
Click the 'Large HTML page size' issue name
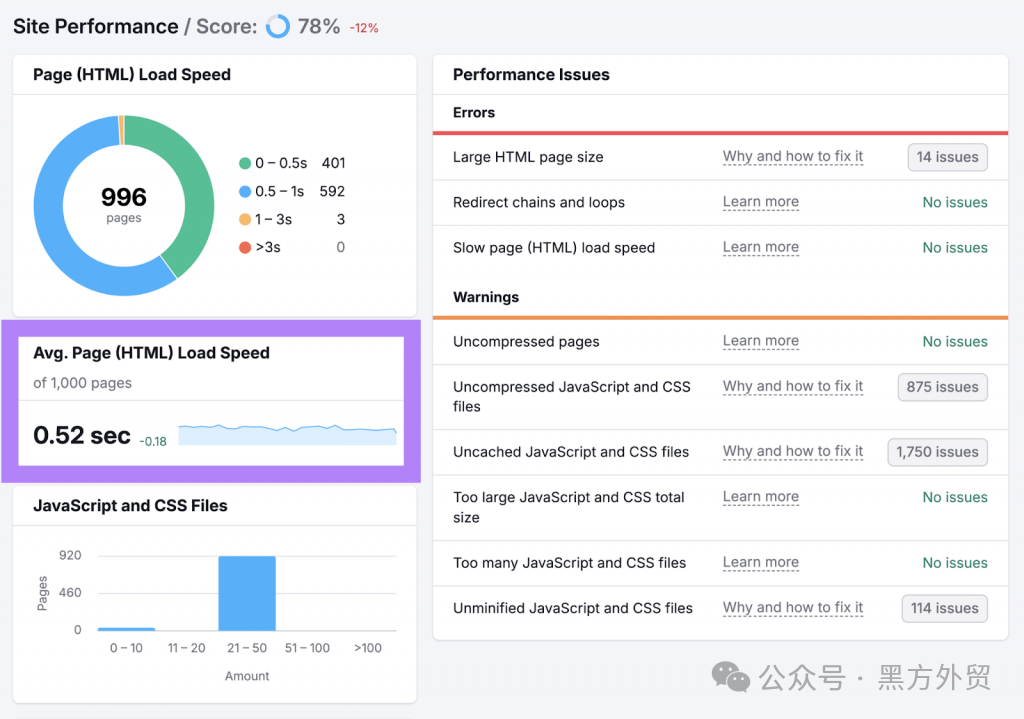coord(528,157)
